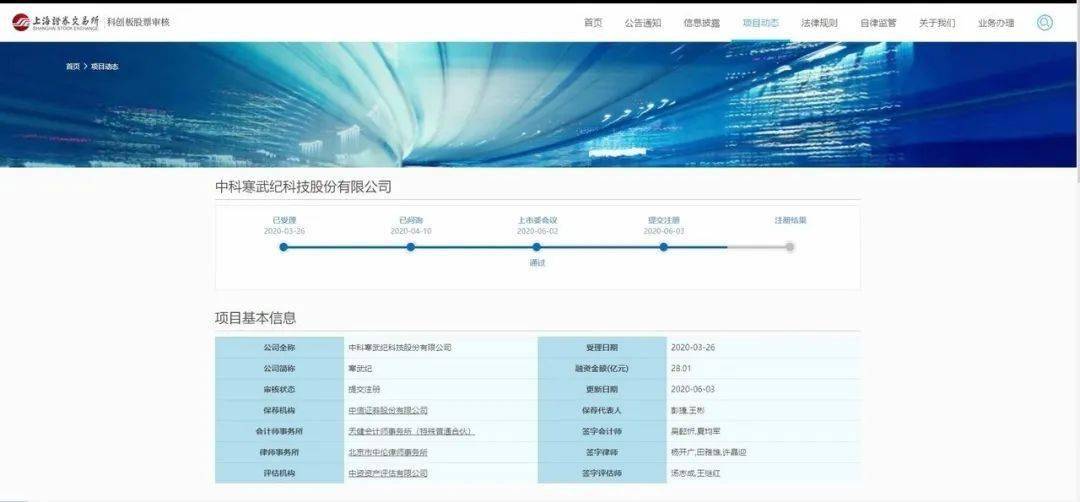The width and height of the screenshot is (1080, 502).
Task: Select the 项目动态 navigation tab
Action: (760, 22)
